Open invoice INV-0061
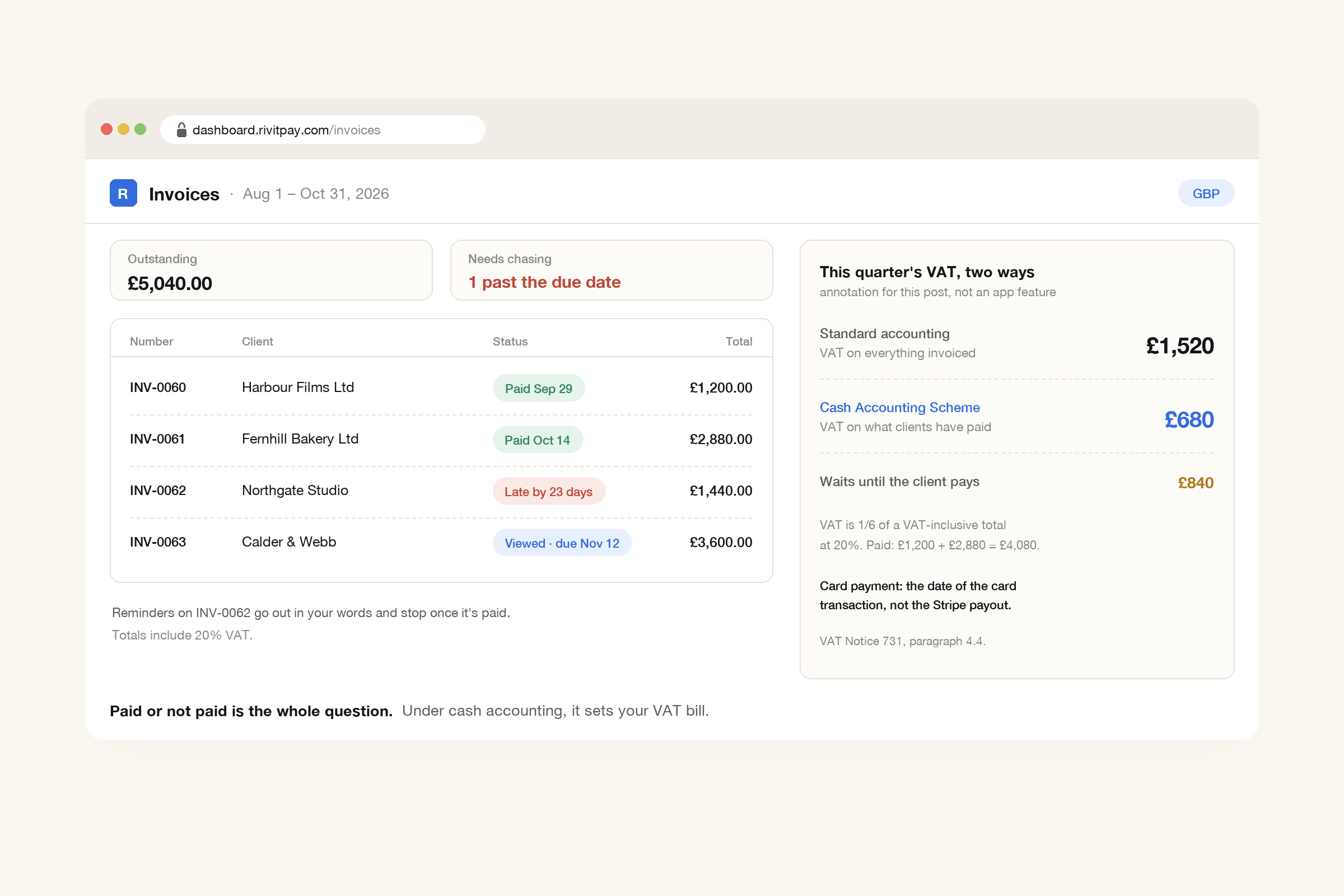 (157, 439)
